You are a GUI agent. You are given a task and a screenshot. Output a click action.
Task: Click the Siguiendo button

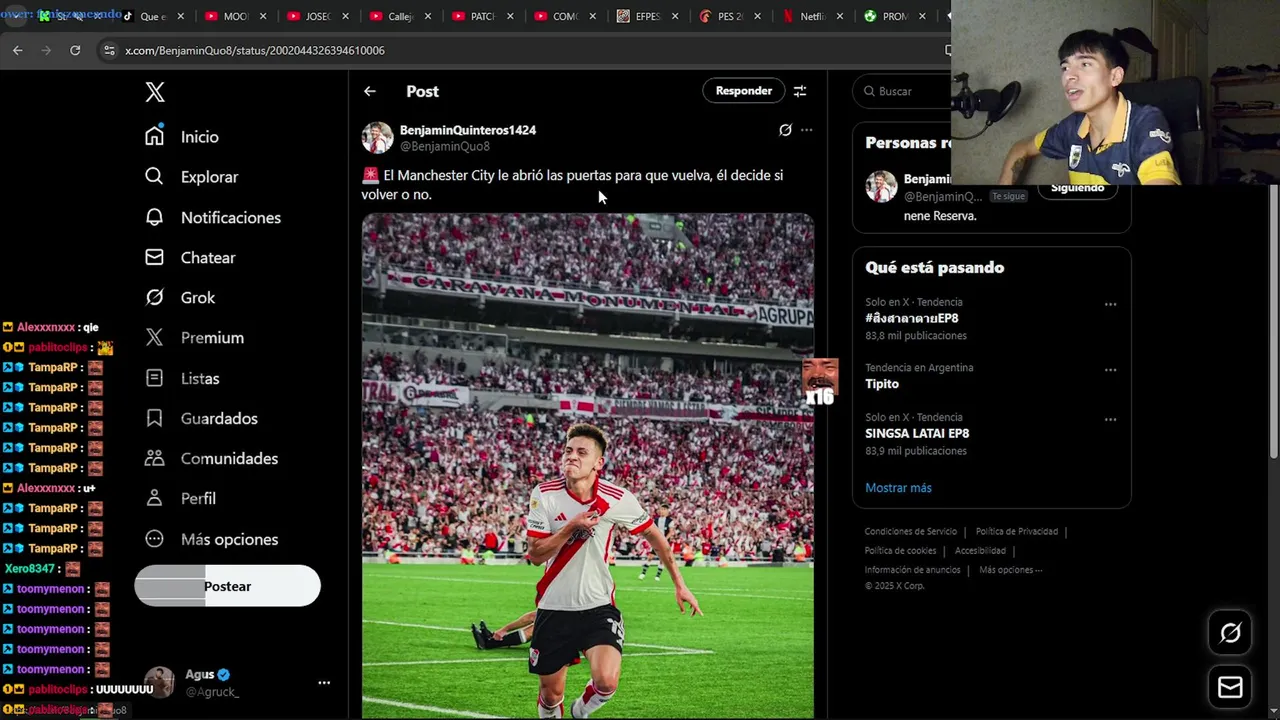1077,188
